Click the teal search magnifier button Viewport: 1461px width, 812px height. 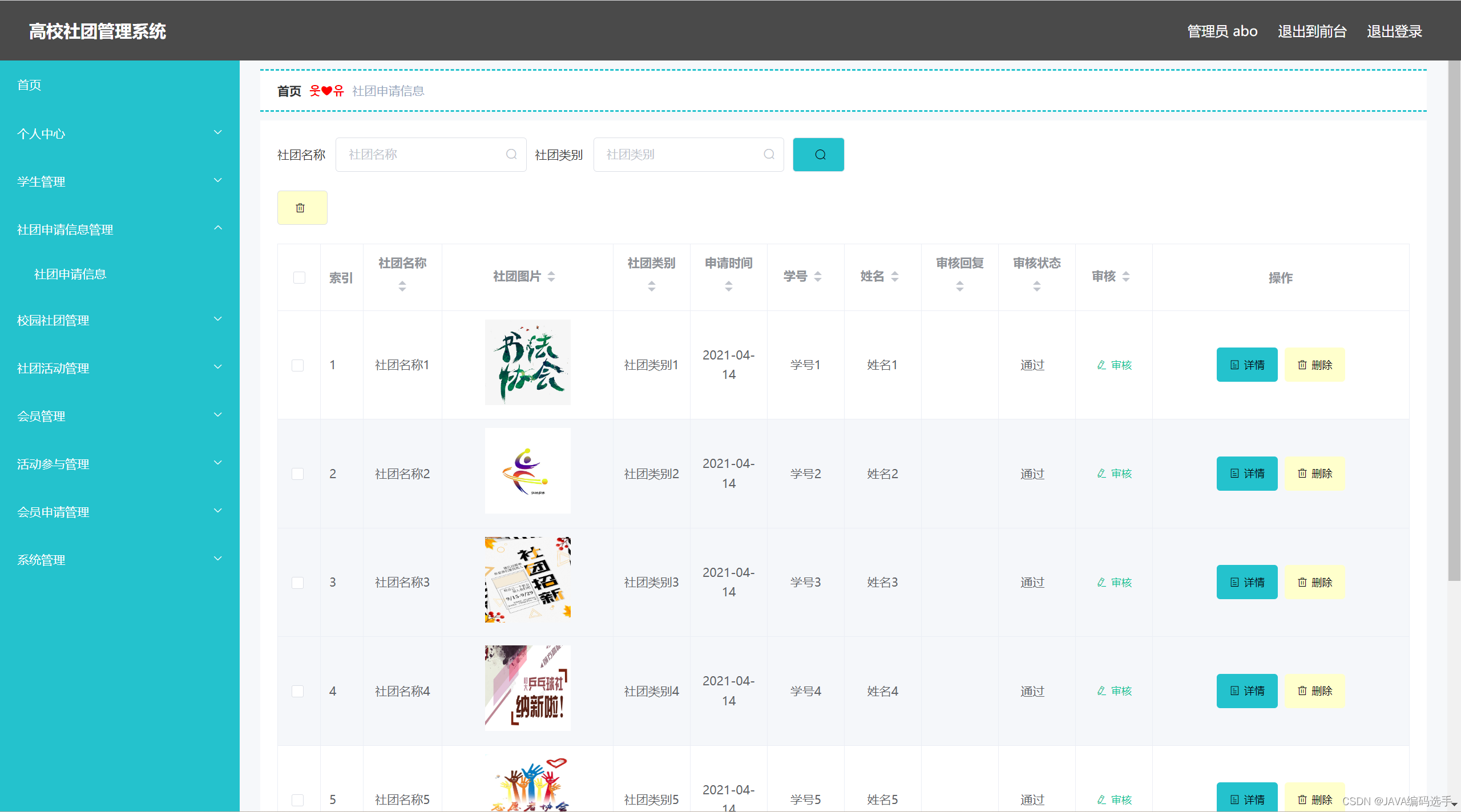pyautogui.click(x=818, y=155)
